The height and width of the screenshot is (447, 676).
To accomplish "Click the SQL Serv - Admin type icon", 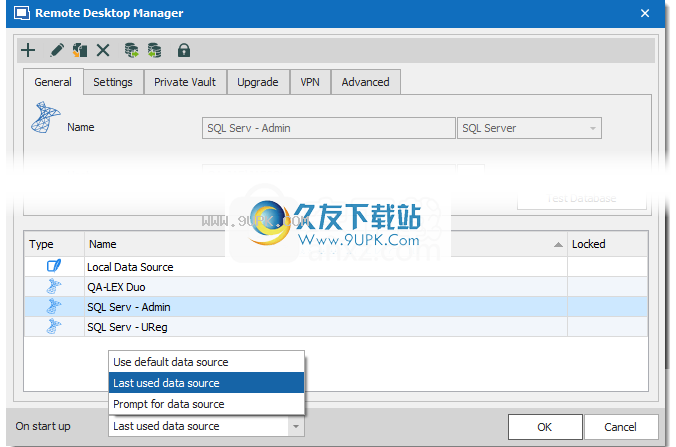I will (x=54, y=306).
